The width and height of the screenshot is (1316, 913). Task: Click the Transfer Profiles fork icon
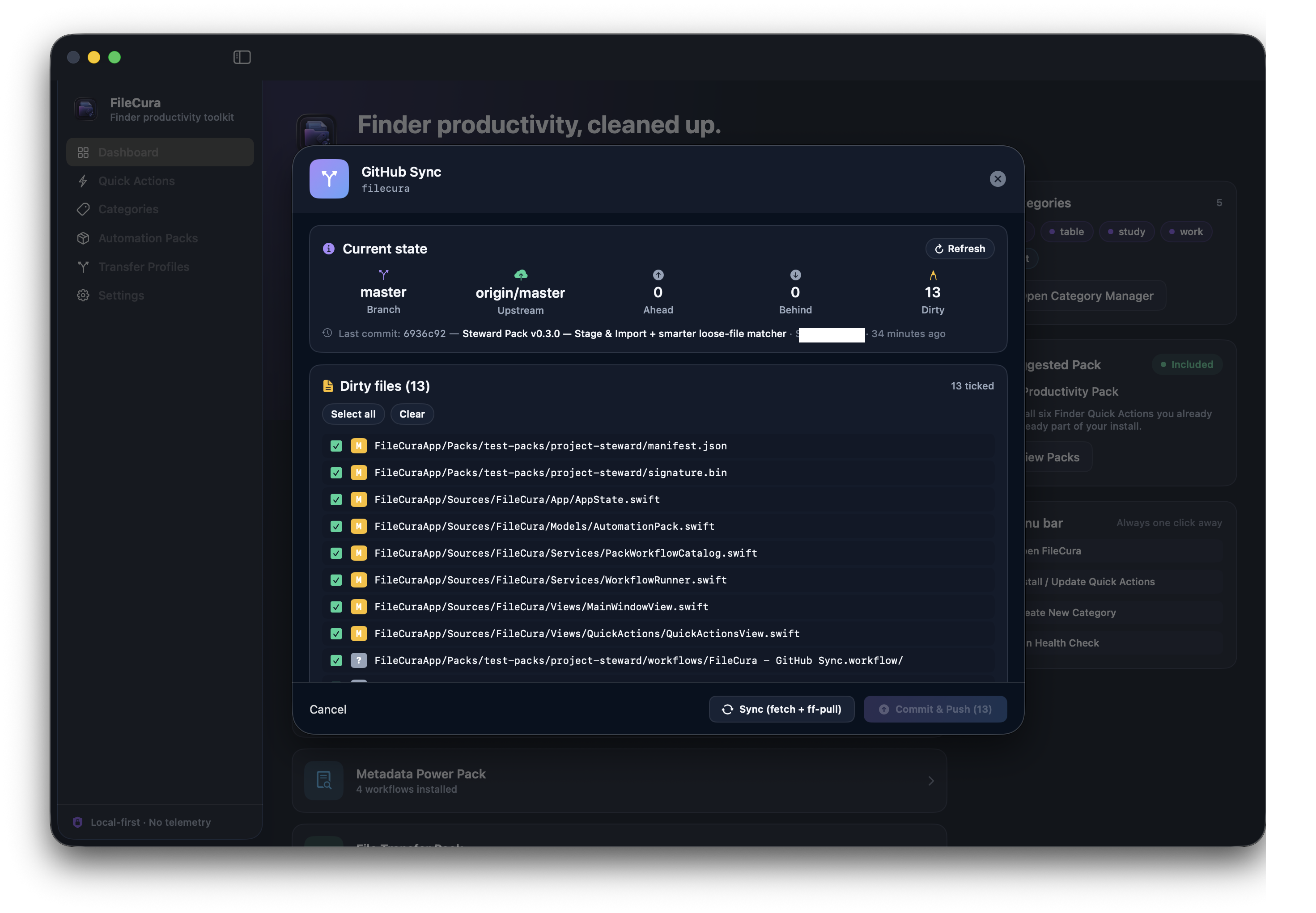(83, 266)
